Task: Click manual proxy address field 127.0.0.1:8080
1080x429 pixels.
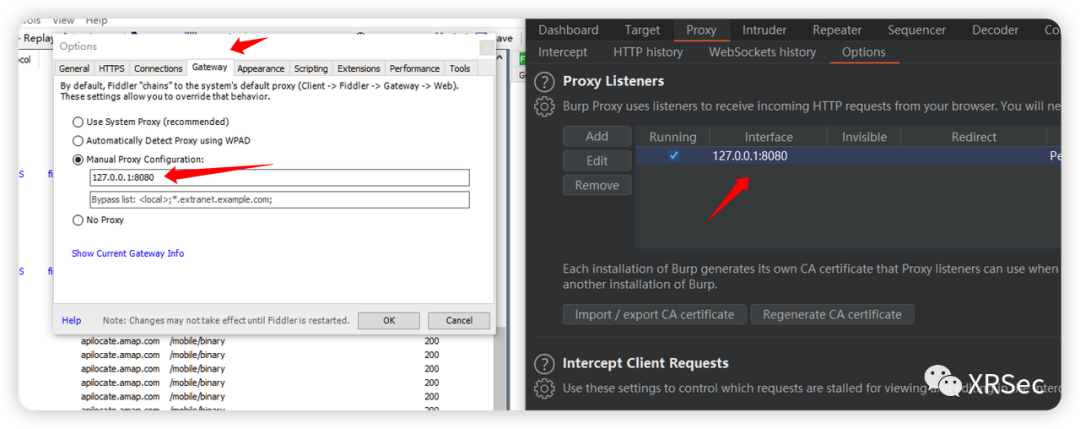Action: tap(280, 178)
